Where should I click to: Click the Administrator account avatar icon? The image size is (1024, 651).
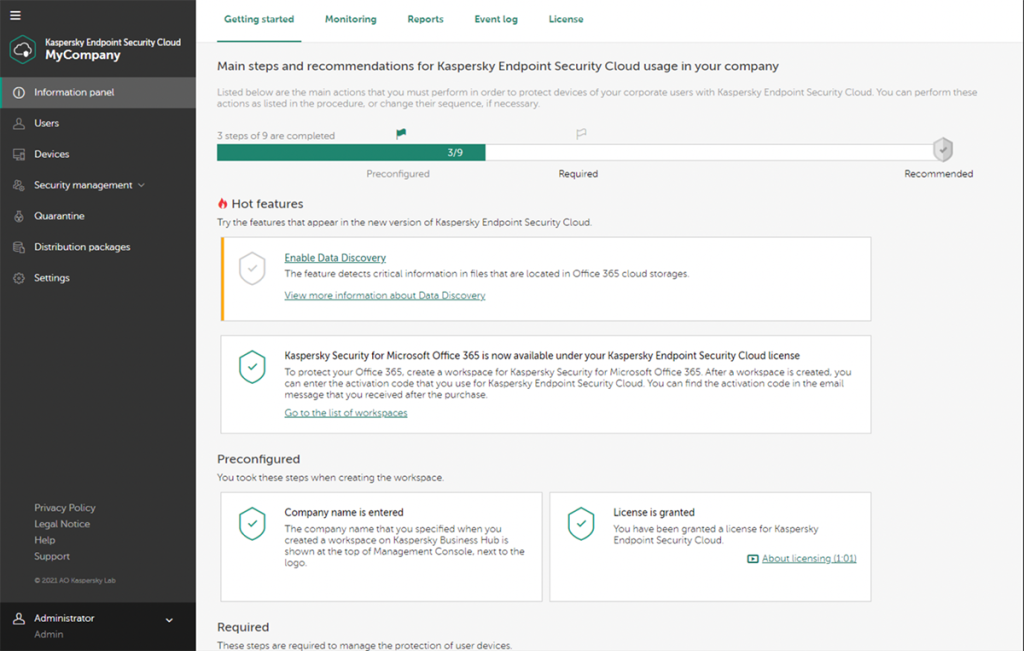19,618
